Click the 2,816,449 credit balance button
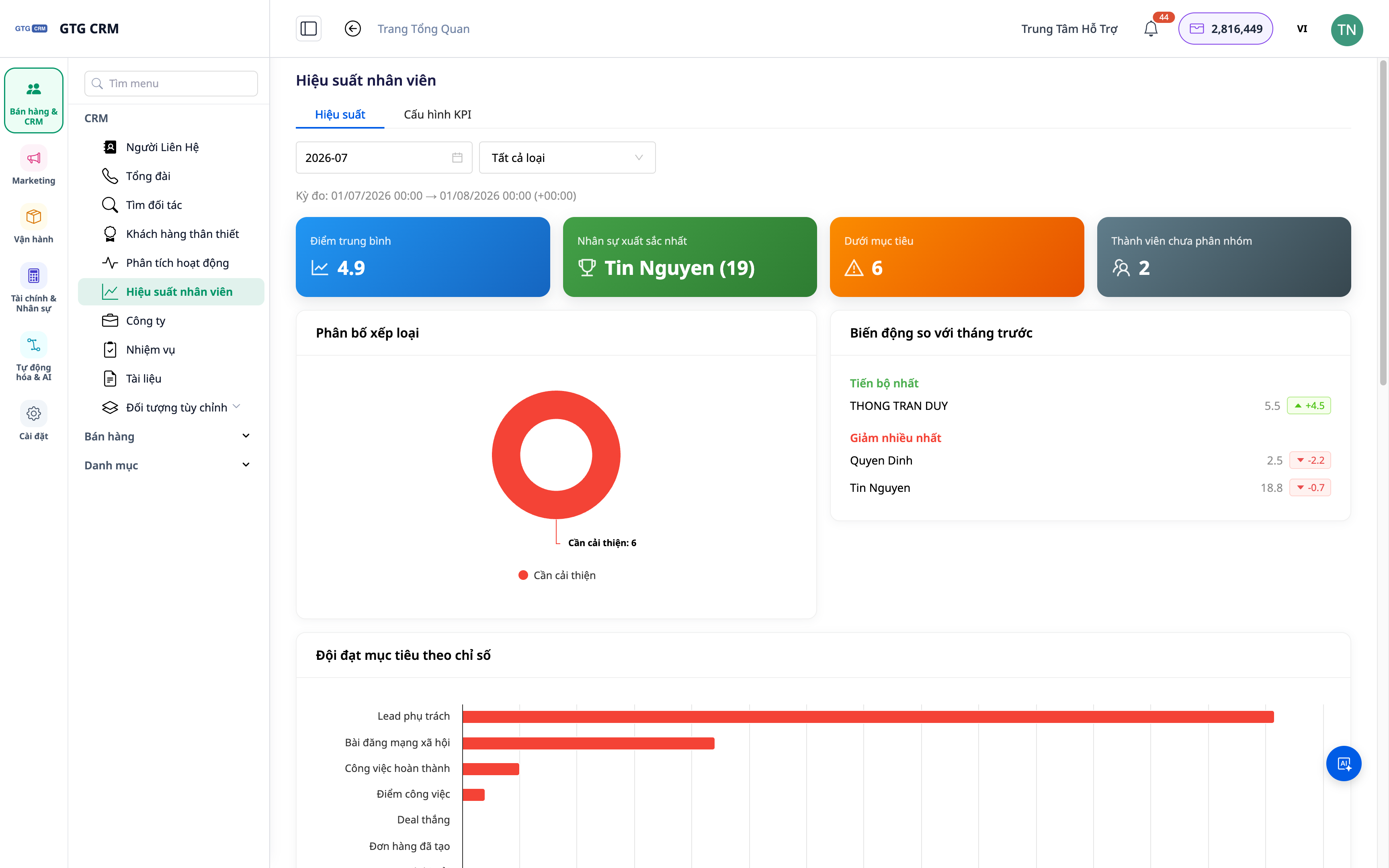This screenshot has height=868, width=1389. tap(1225, 29)
